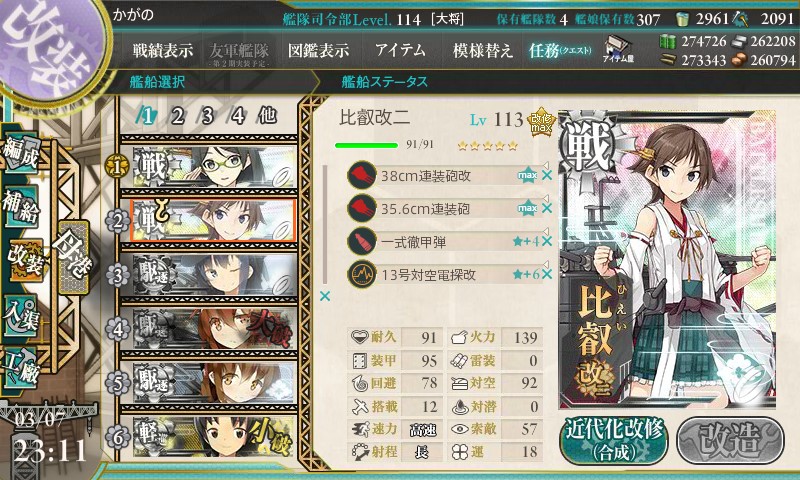Image resolution: width=800 pixels, height=480 pixels.
Task: Click the 一式徹甲弾 shell icon
Action: coord(362,241)
